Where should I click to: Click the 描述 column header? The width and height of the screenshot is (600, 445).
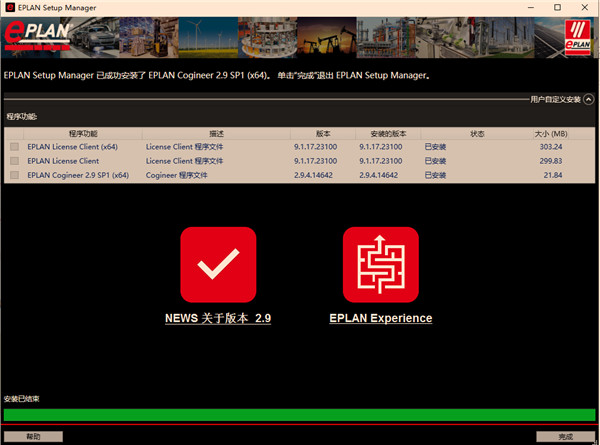(x=216, y=134)
